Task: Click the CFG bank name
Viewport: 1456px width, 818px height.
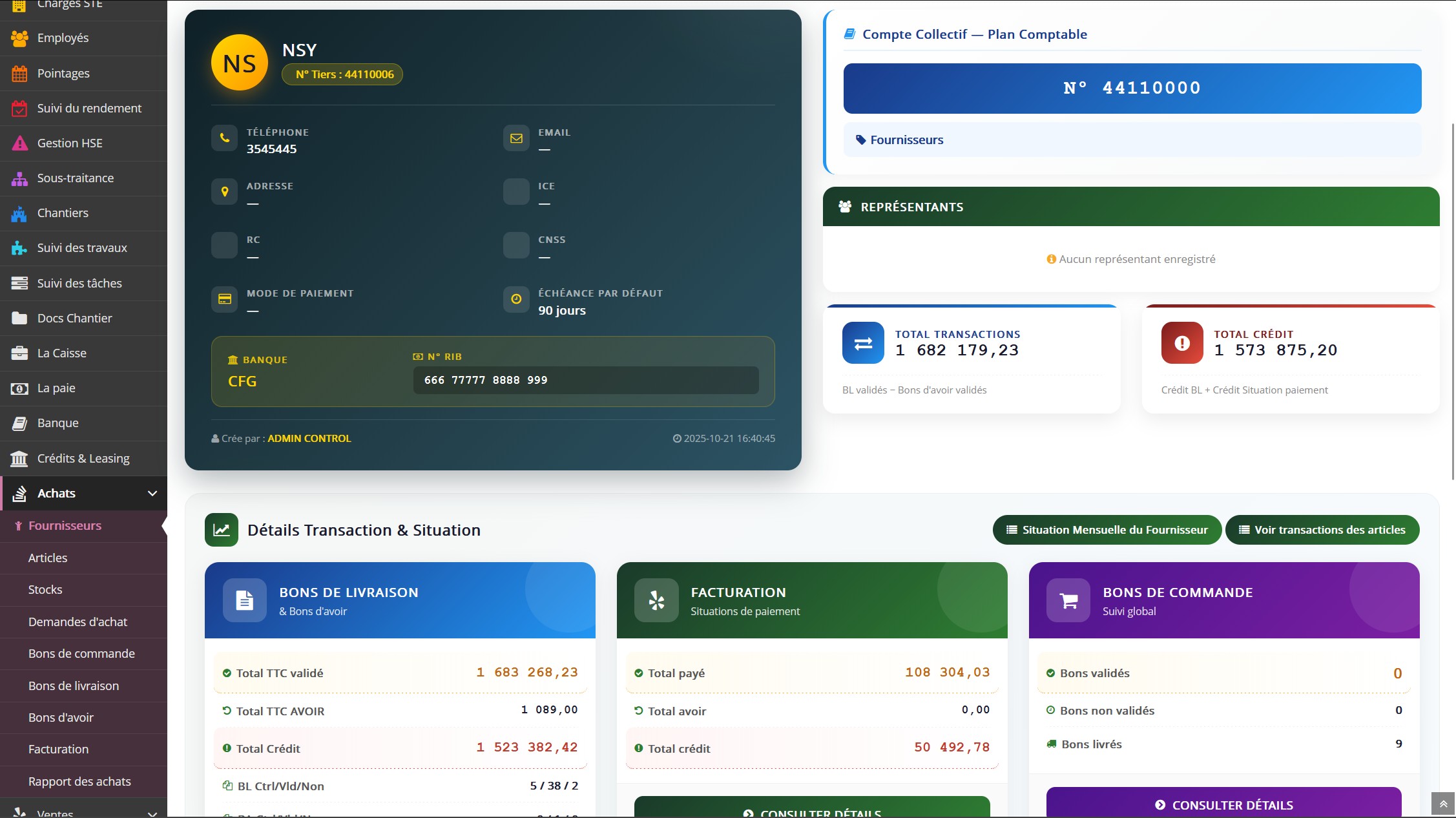Action: (242, 382)
